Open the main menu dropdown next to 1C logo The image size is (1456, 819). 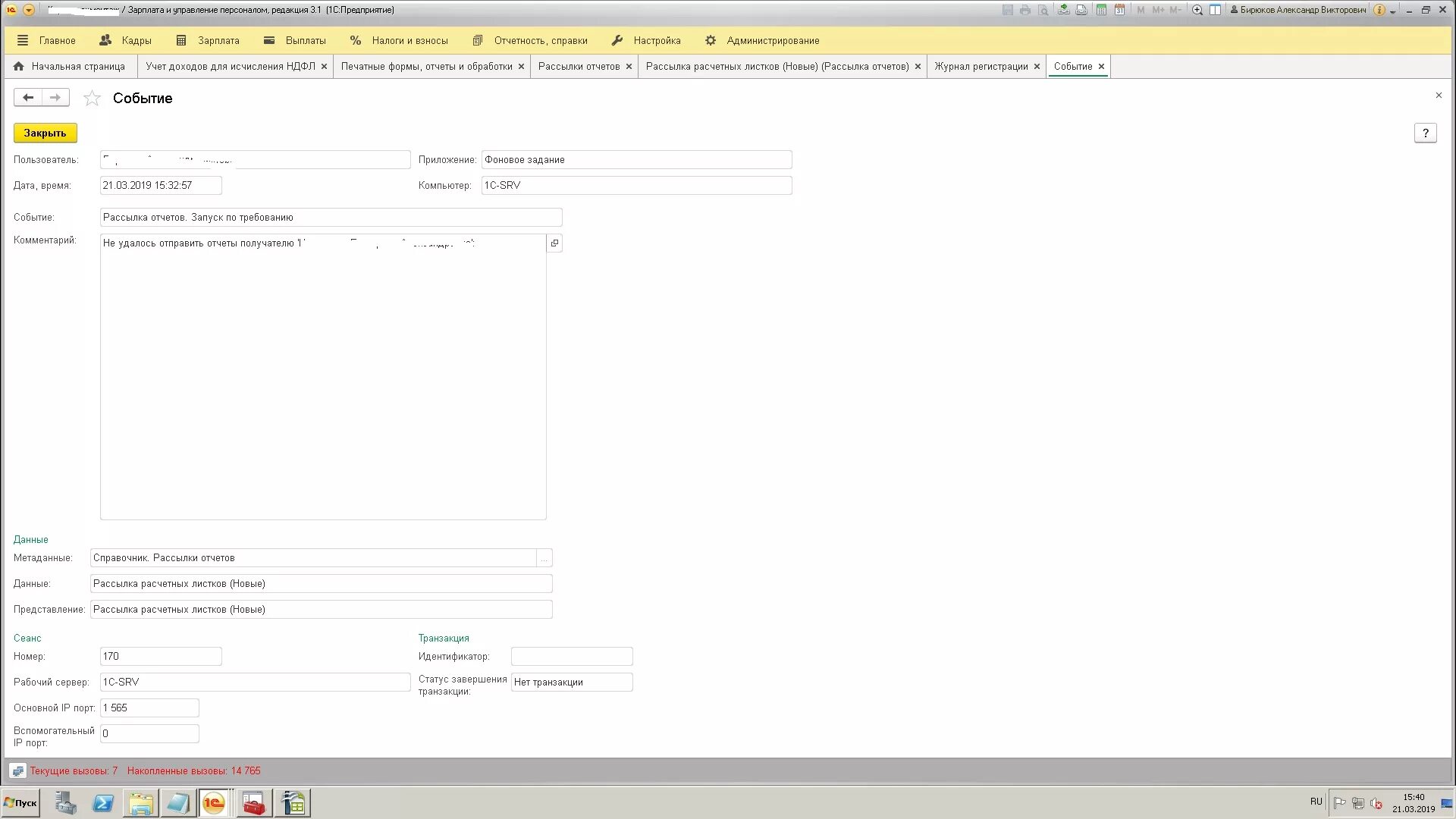point(29,10)
